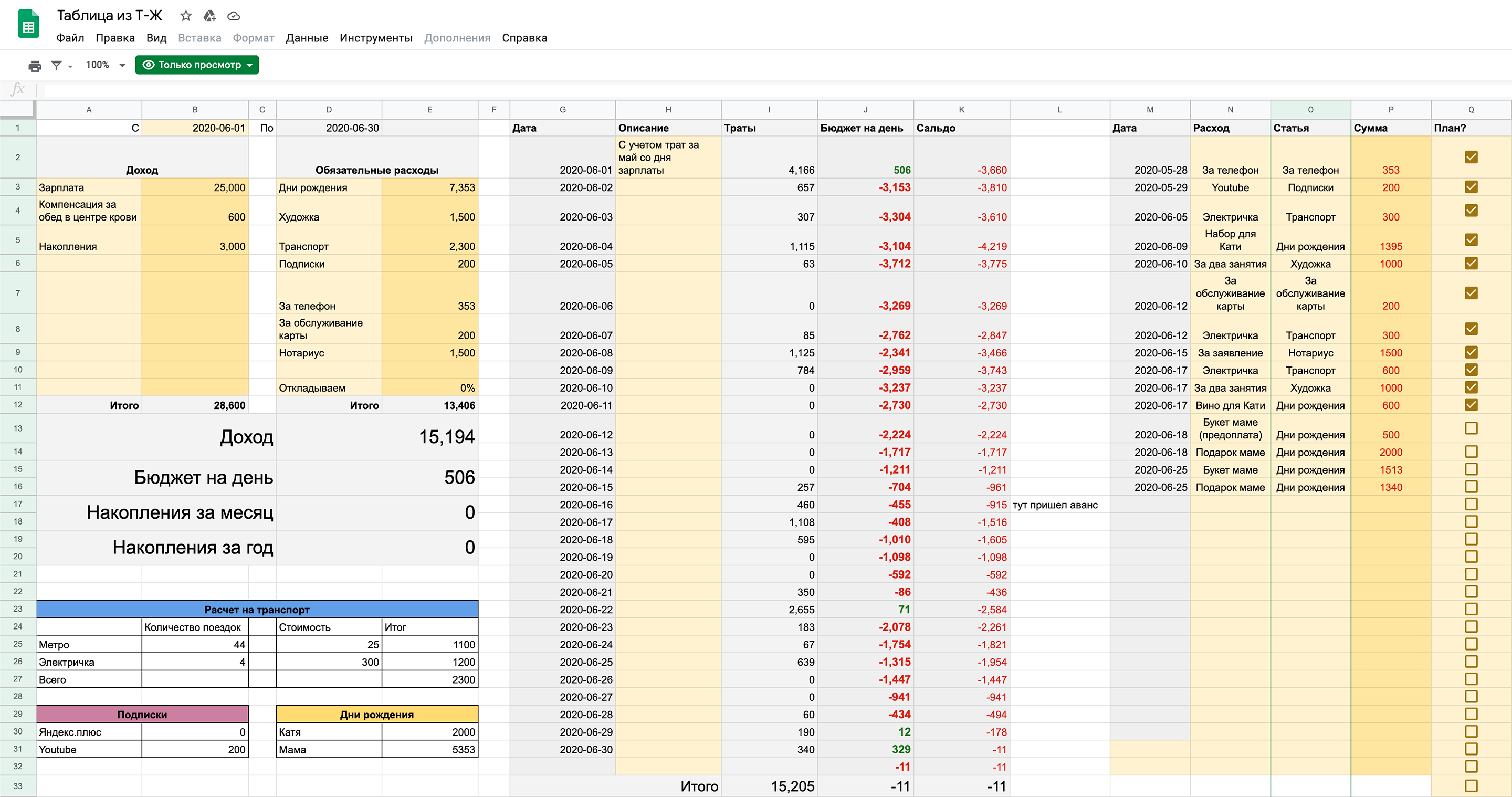The image size is (1512, 797).
Task: Expand the filter views dropdown arrow
Action: tap(70, 66)
